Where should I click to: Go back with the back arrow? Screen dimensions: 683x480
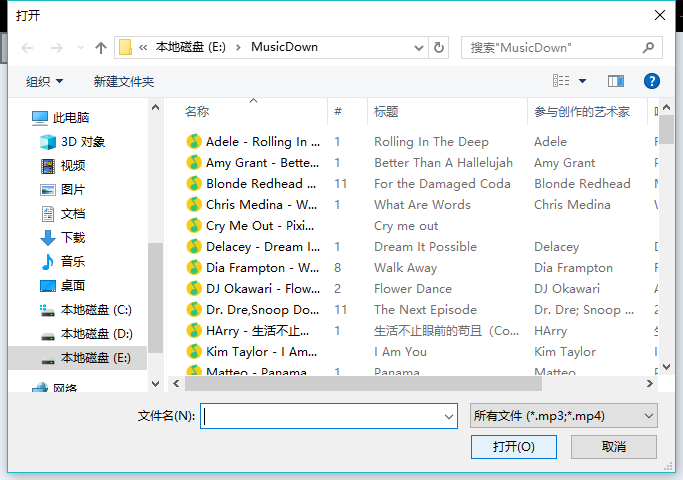click(27, 47)
